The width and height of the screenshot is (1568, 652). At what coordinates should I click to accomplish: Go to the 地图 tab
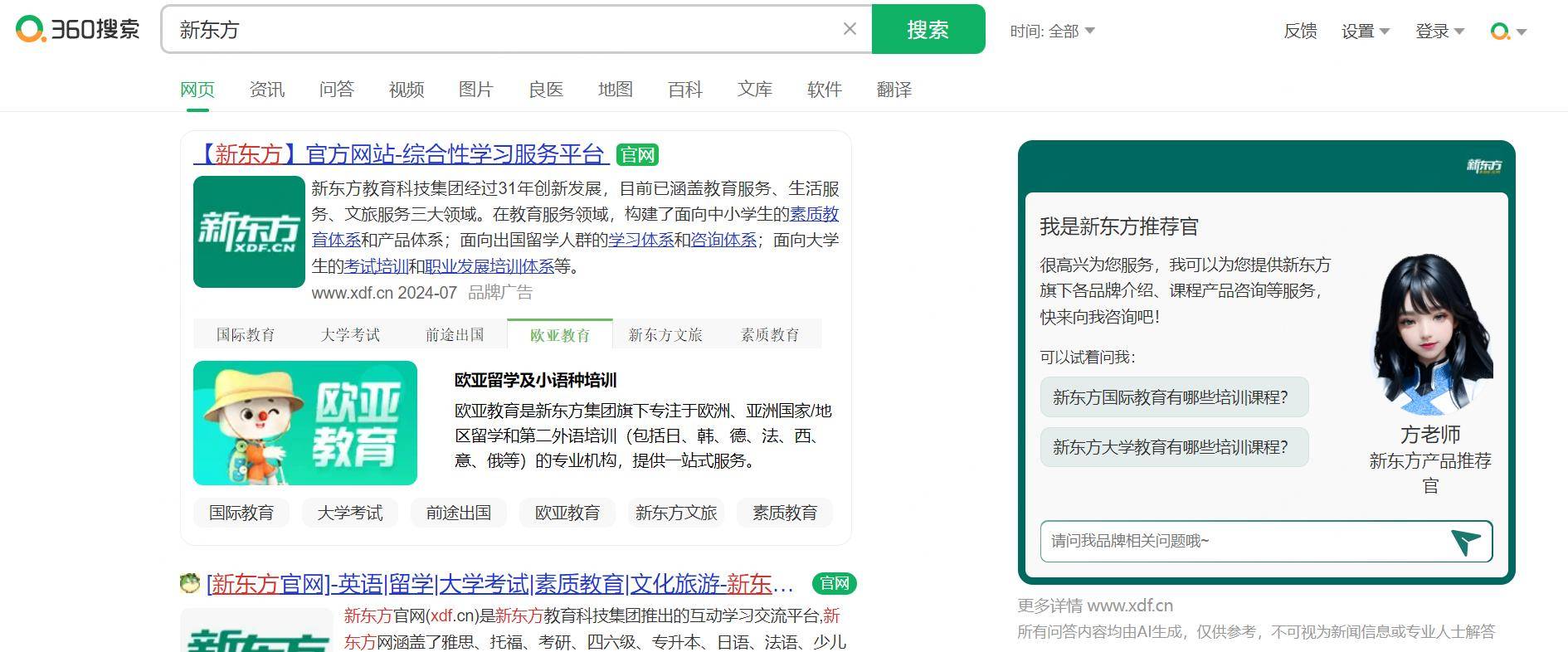[616, 90]
